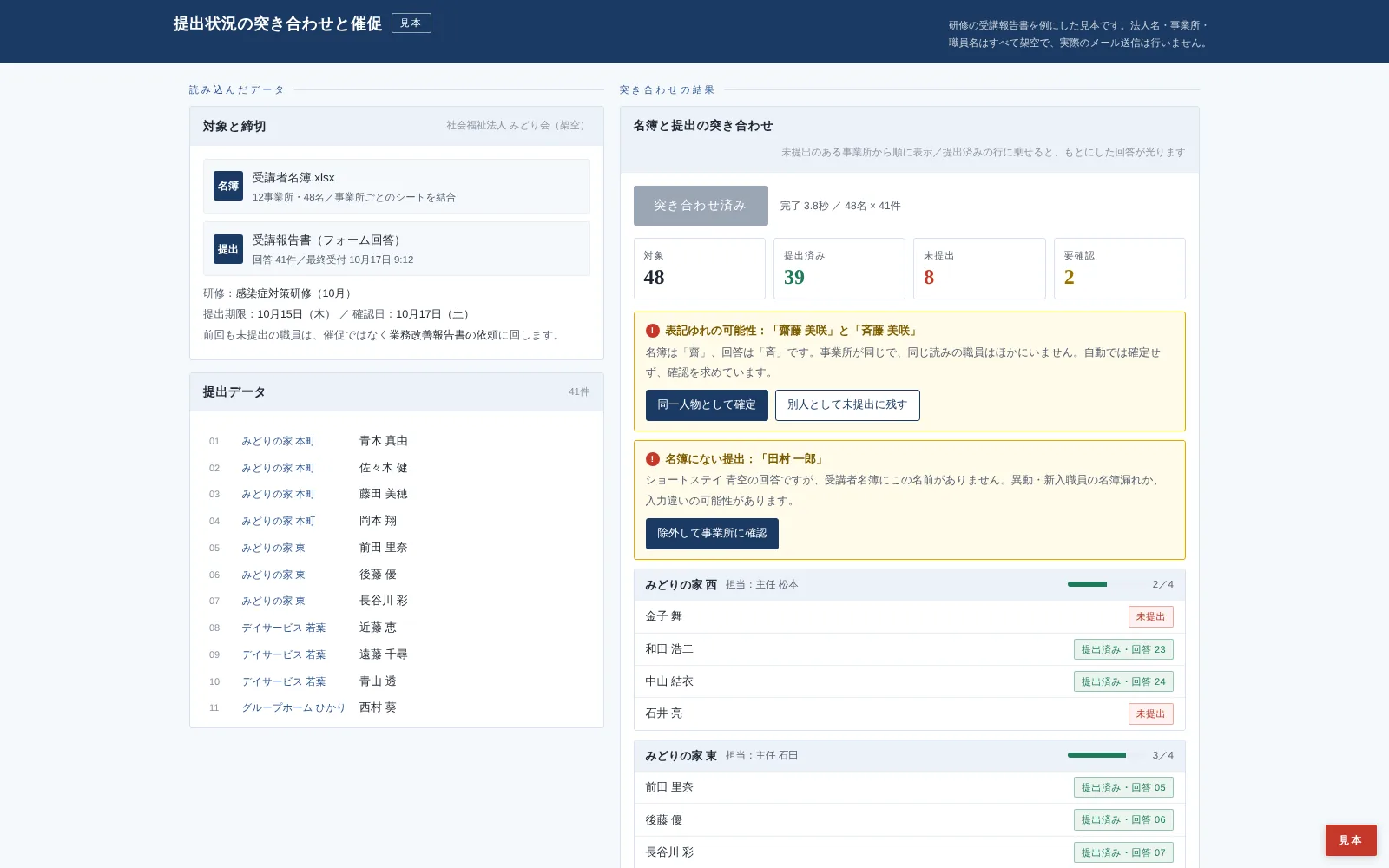Collapse the みどりの家 西 group header
1389x868 pixels.
tap(909, 585)
